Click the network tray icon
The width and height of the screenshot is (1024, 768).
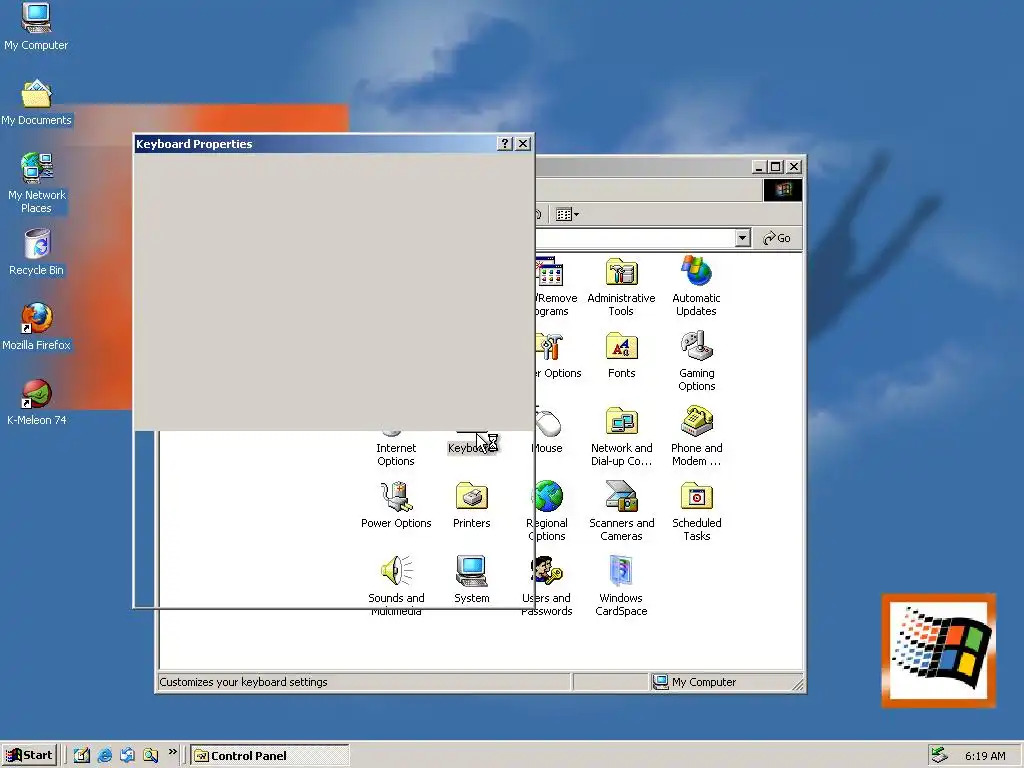[x=939, y=756]
